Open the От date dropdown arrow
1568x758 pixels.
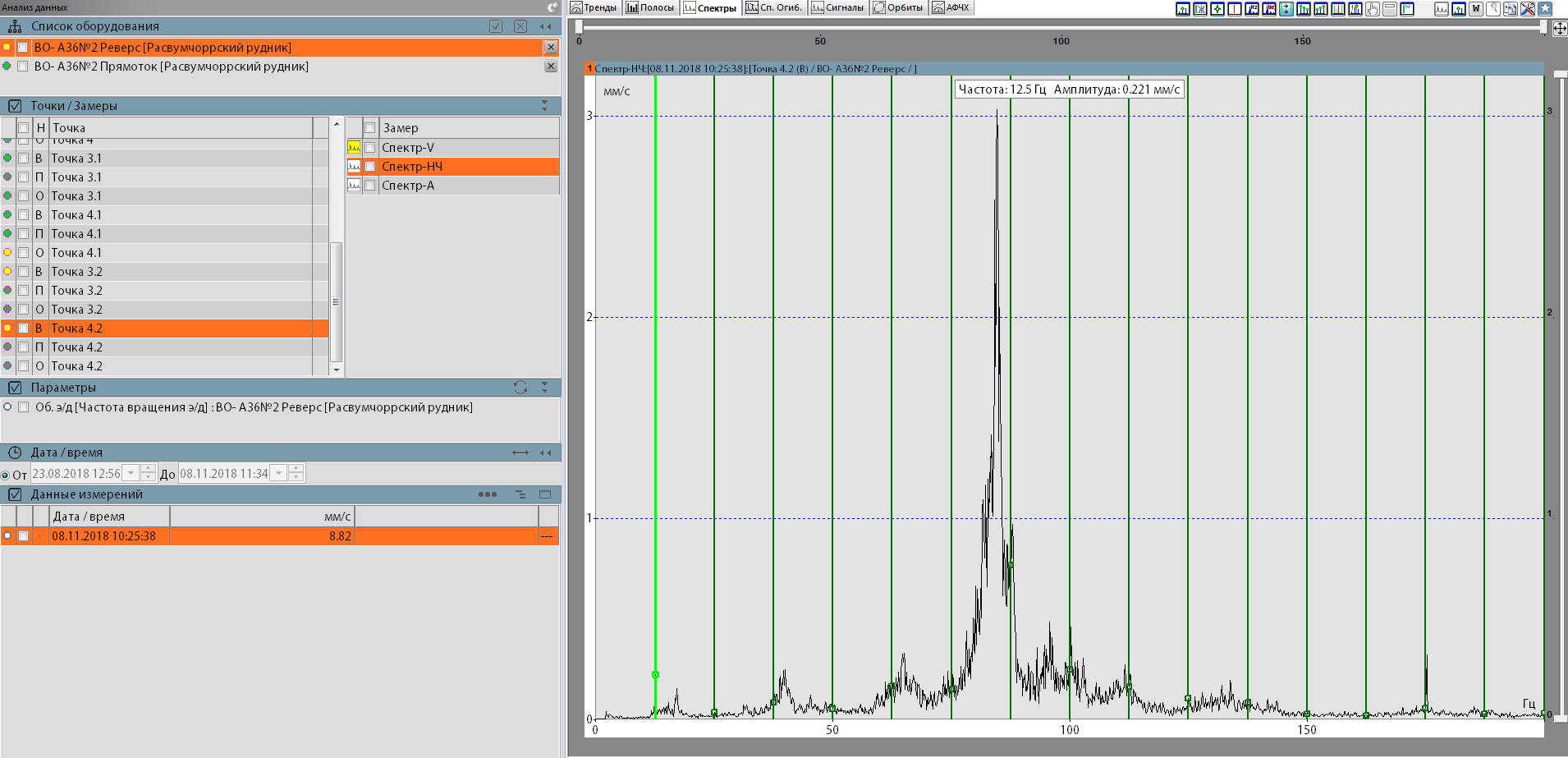[131, 474]
